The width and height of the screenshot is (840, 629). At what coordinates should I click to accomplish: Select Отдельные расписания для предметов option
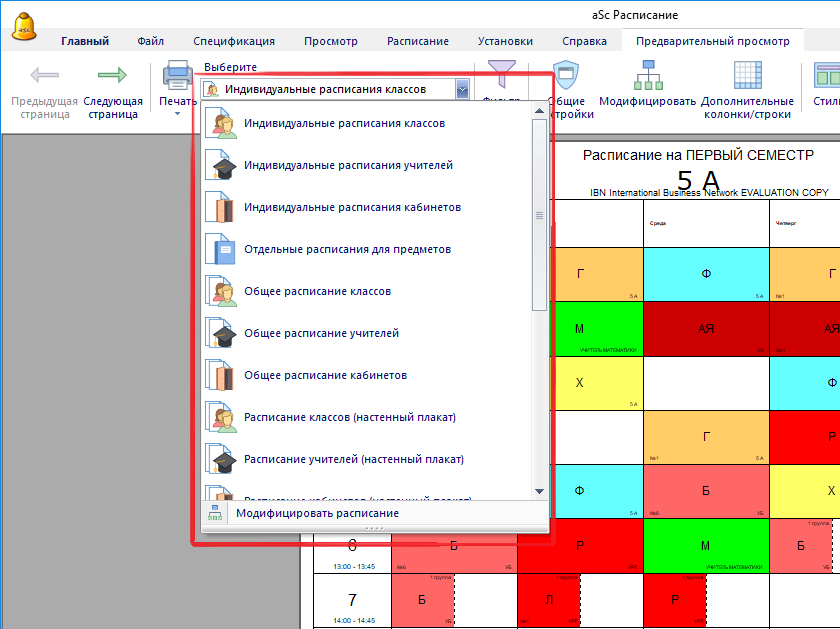tap(347, 249)
